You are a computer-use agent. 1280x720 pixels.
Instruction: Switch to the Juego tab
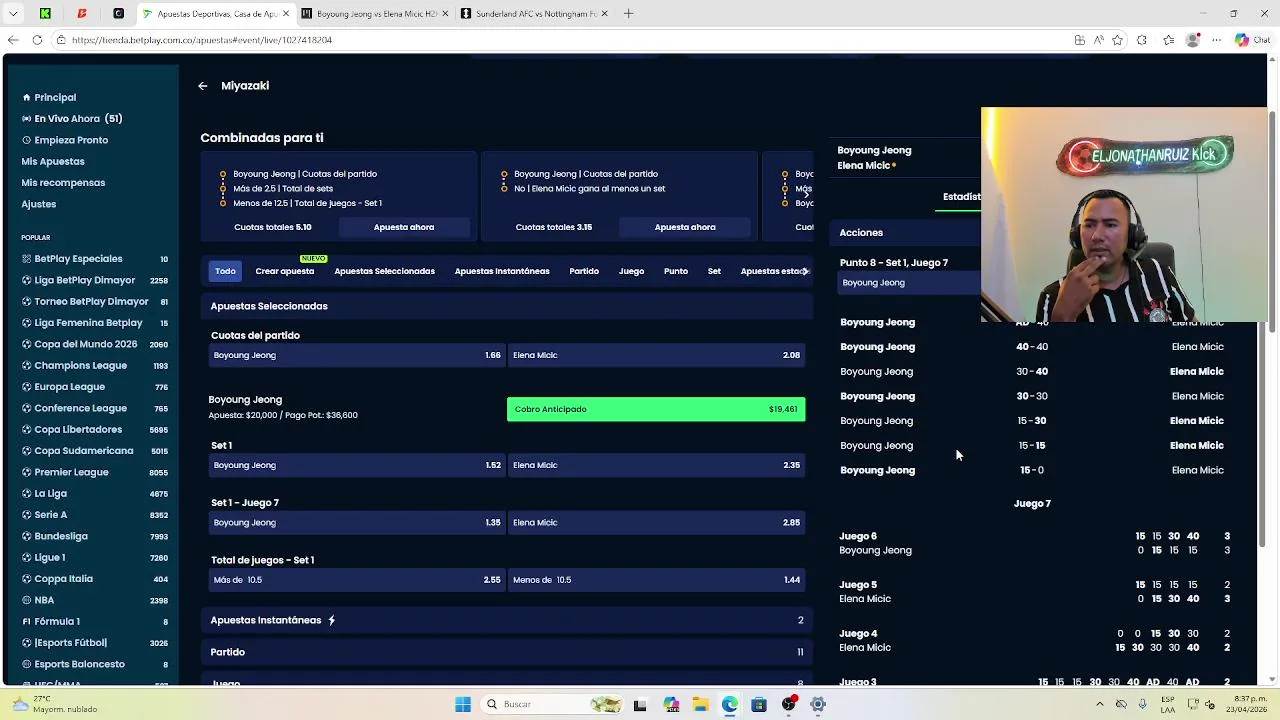point(631,271)
